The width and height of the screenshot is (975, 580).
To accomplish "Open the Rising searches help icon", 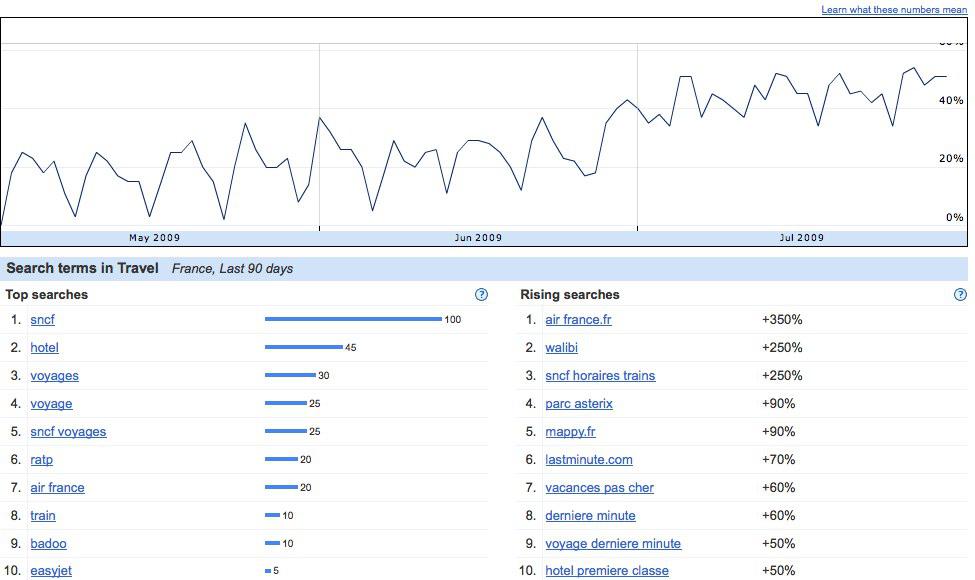I will point(960,295).
